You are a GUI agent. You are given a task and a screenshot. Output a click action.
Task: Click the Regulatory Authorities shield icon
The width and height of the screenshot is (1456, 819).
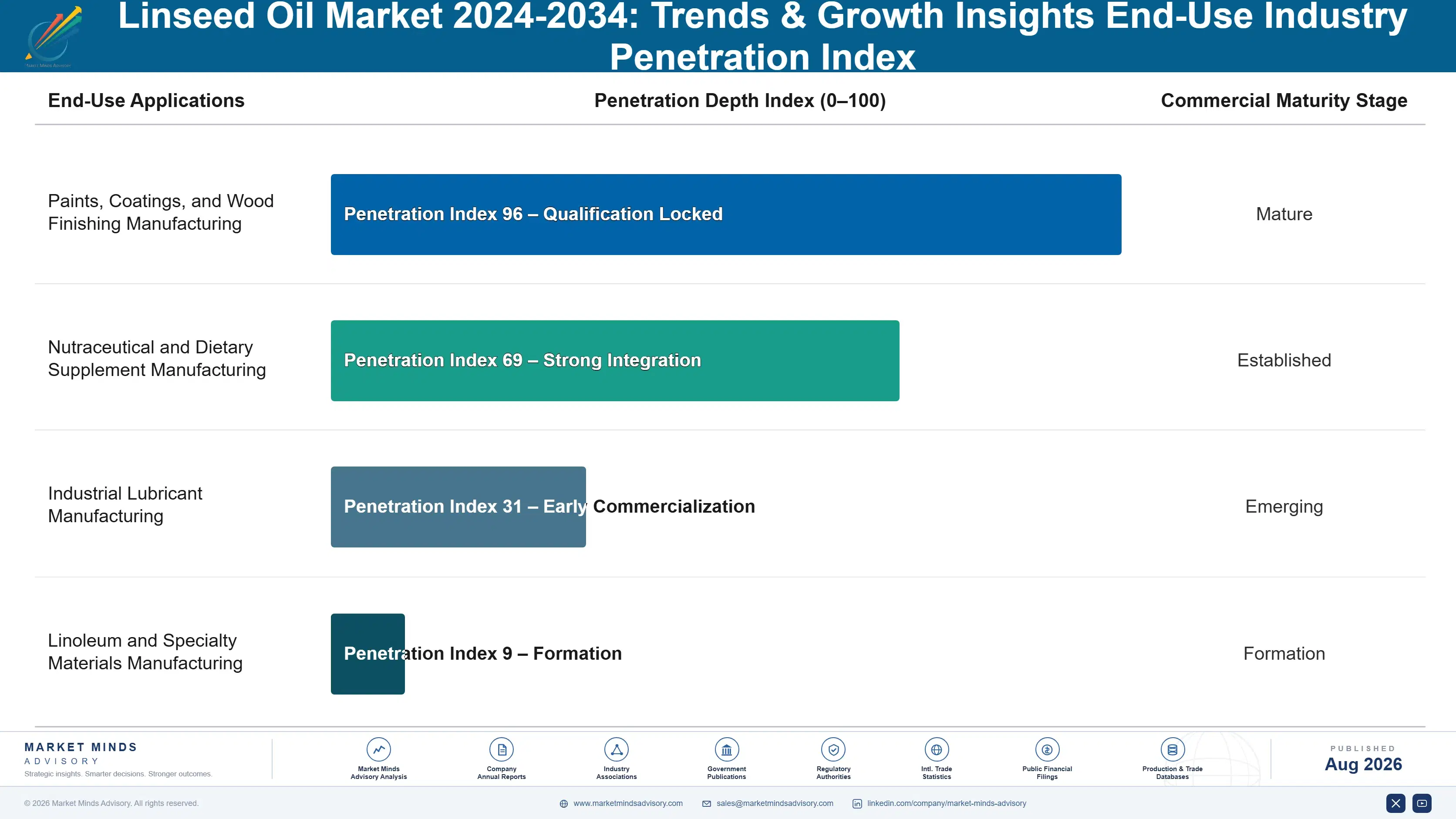coord(833,749)
